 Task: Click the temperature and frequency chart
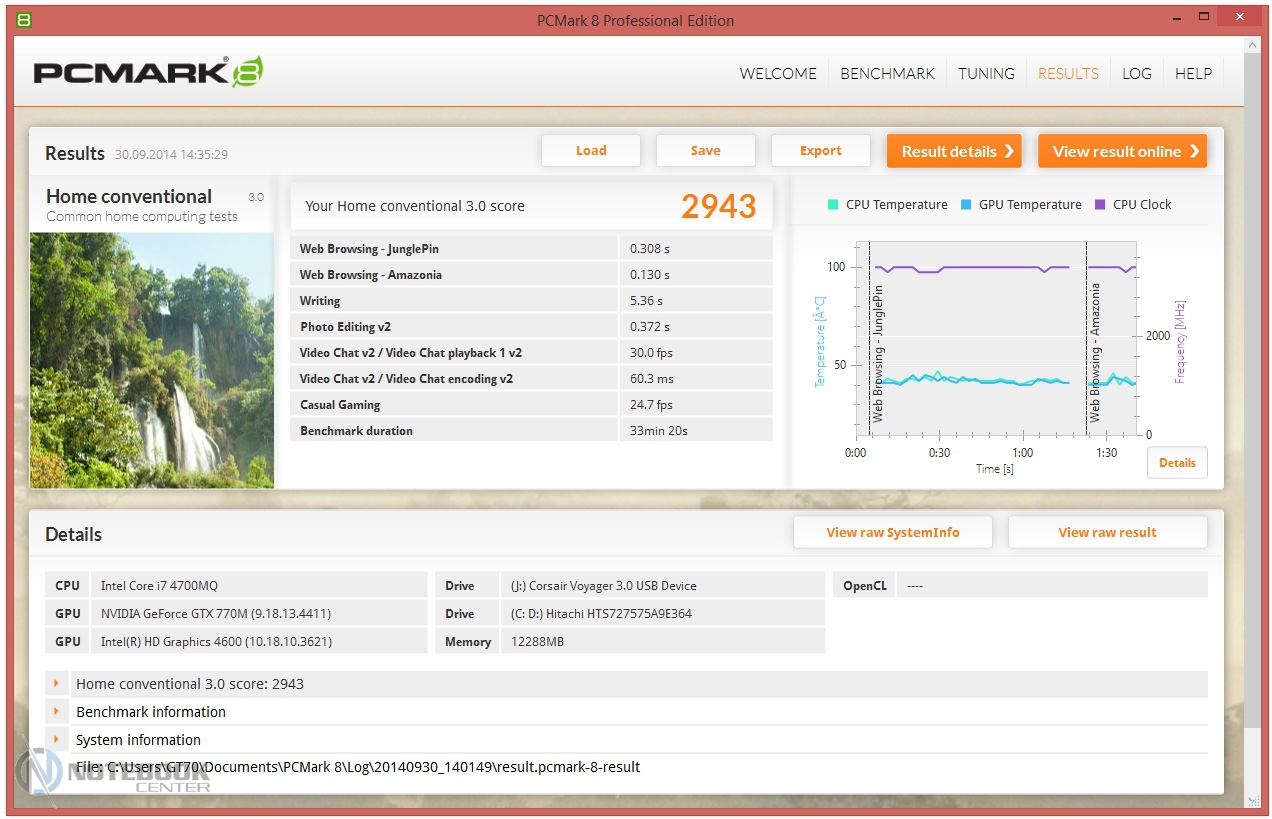pyautogui.click(x=996, y=338)
